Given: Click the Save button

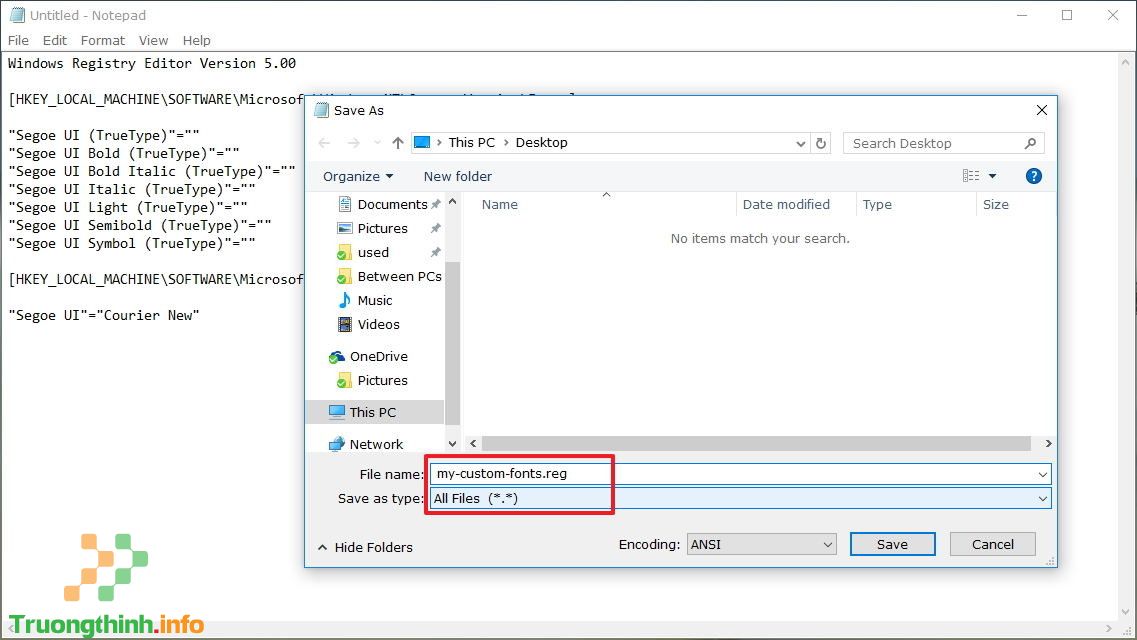Looking at the screenshot, I should [x=892, y=544].
